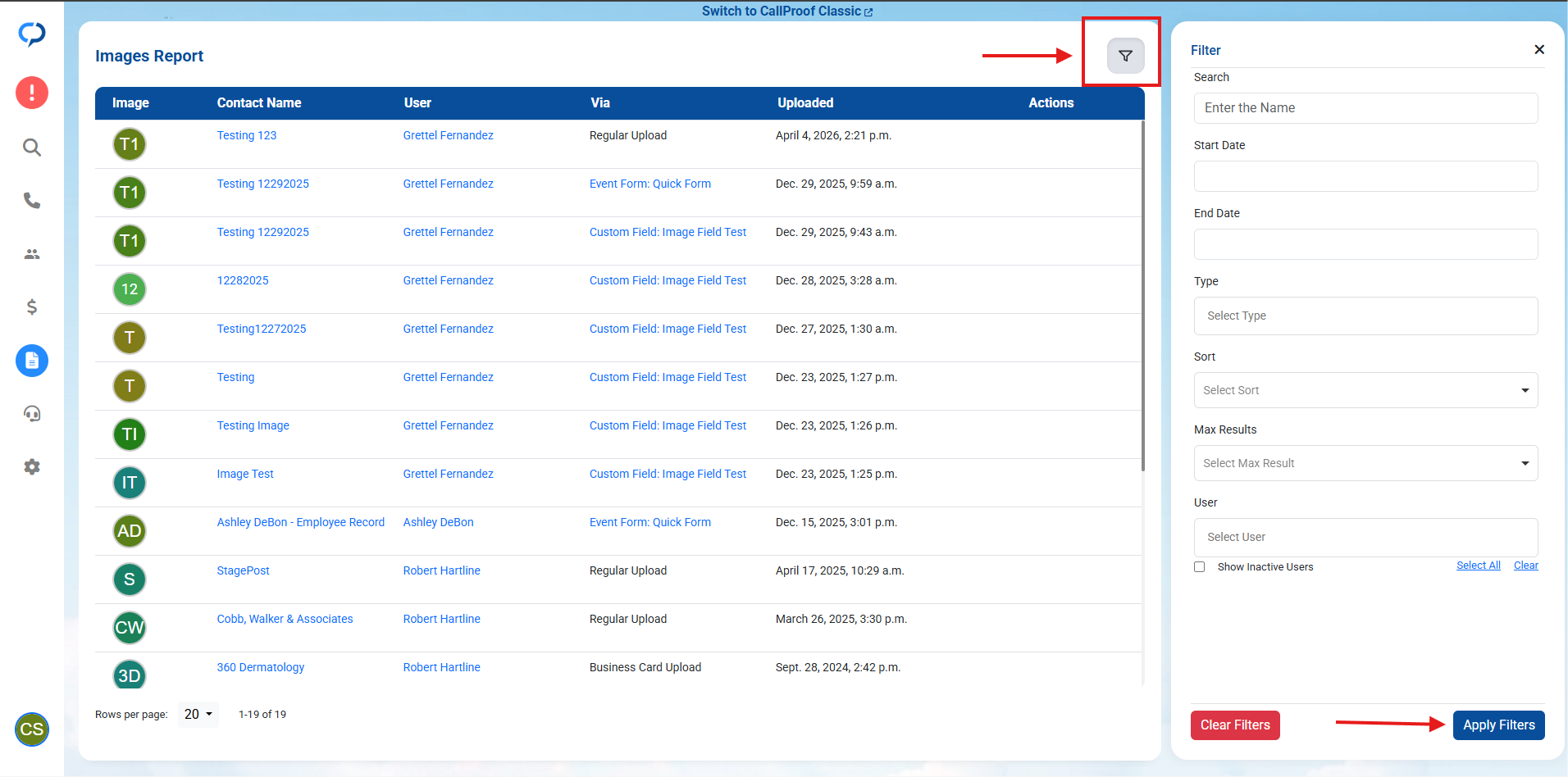Viewport: 1568px width, 777px height.
Task: Click the CallProof logo icon
Action: tap(32, 34)
